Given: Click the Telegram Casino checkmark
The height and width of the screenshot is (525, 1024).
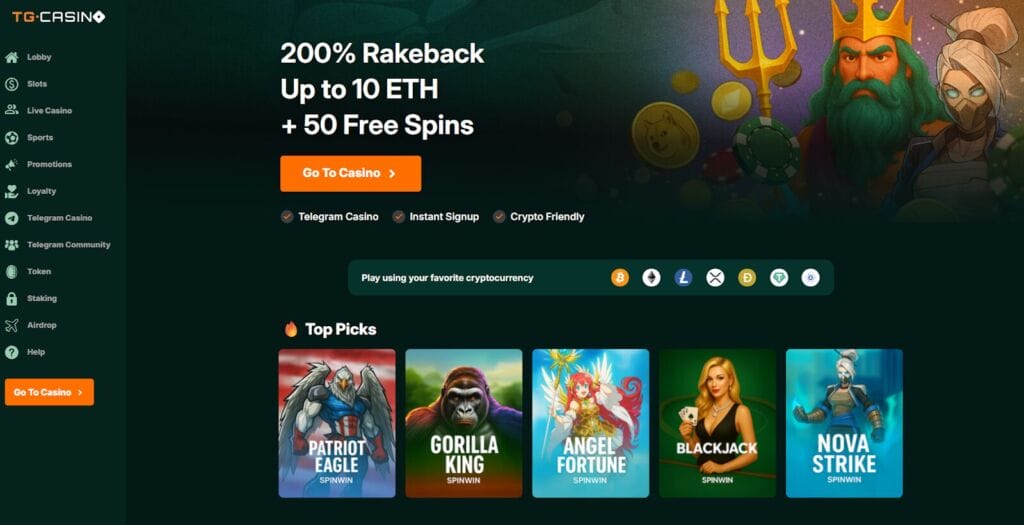Looking at the screenshot, I should pos(287,217).
